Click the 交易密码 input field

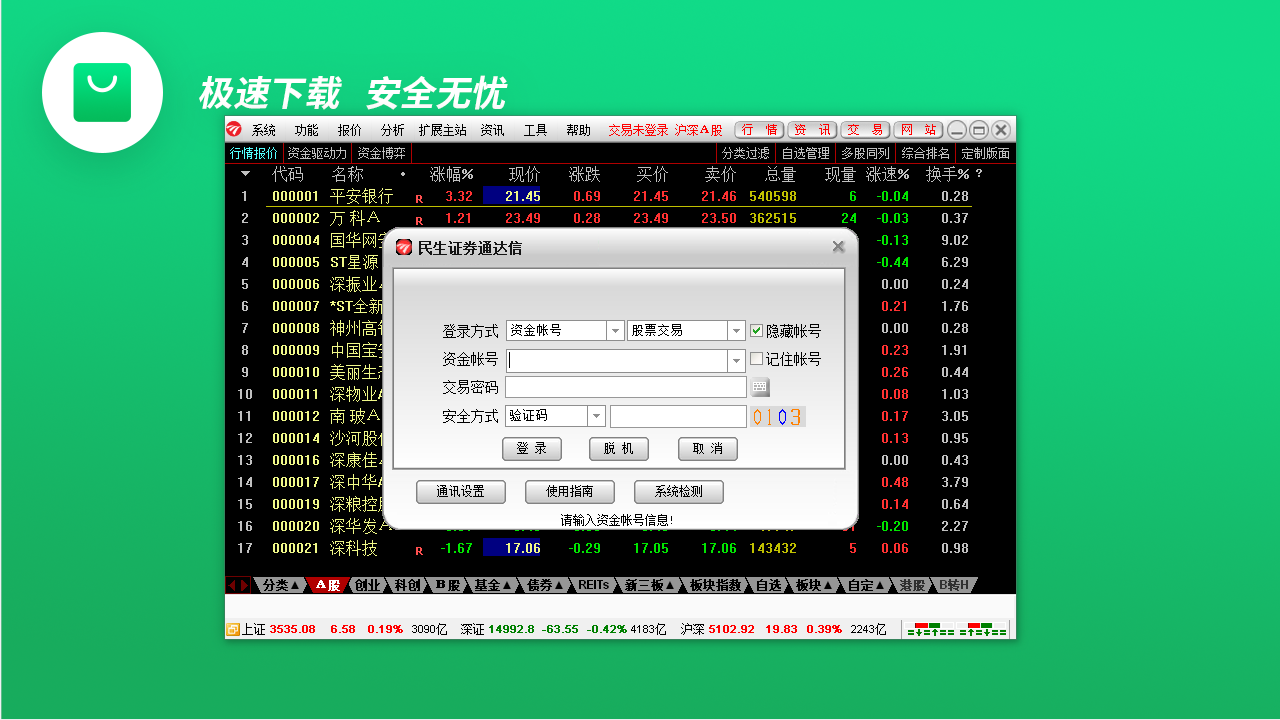click(x=625, y=387)
